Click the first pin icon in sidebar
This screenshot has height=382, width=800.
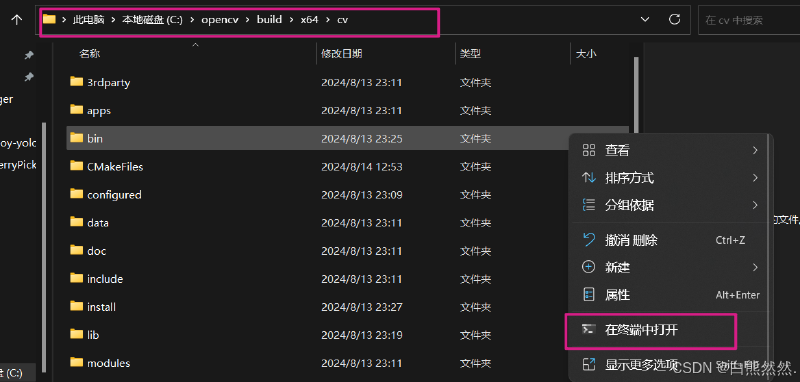(30, 55)
